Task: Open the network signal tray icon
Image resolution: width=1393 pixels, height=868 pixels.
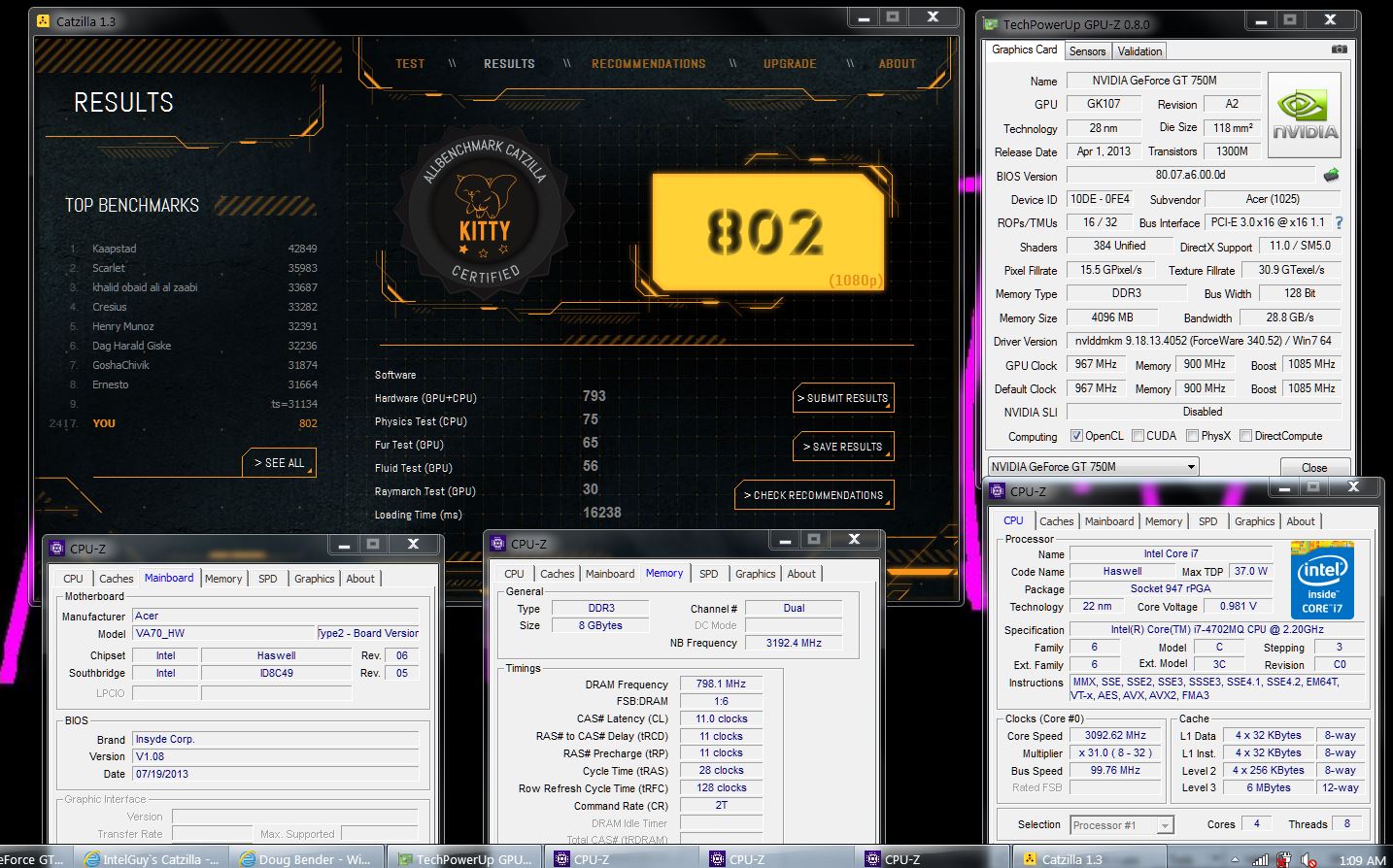Action: [1261, 859]
